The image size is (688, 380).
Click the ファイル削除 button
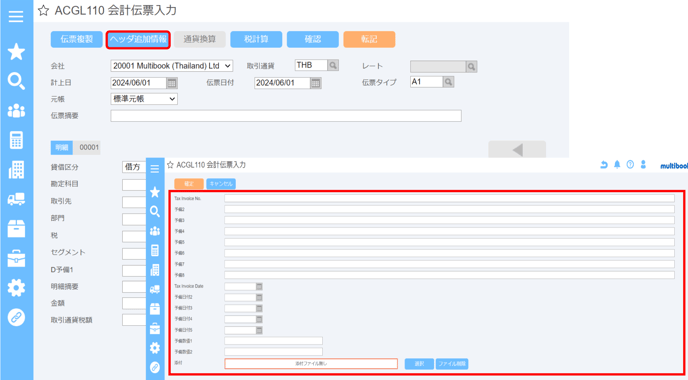[x=452, y=364]
